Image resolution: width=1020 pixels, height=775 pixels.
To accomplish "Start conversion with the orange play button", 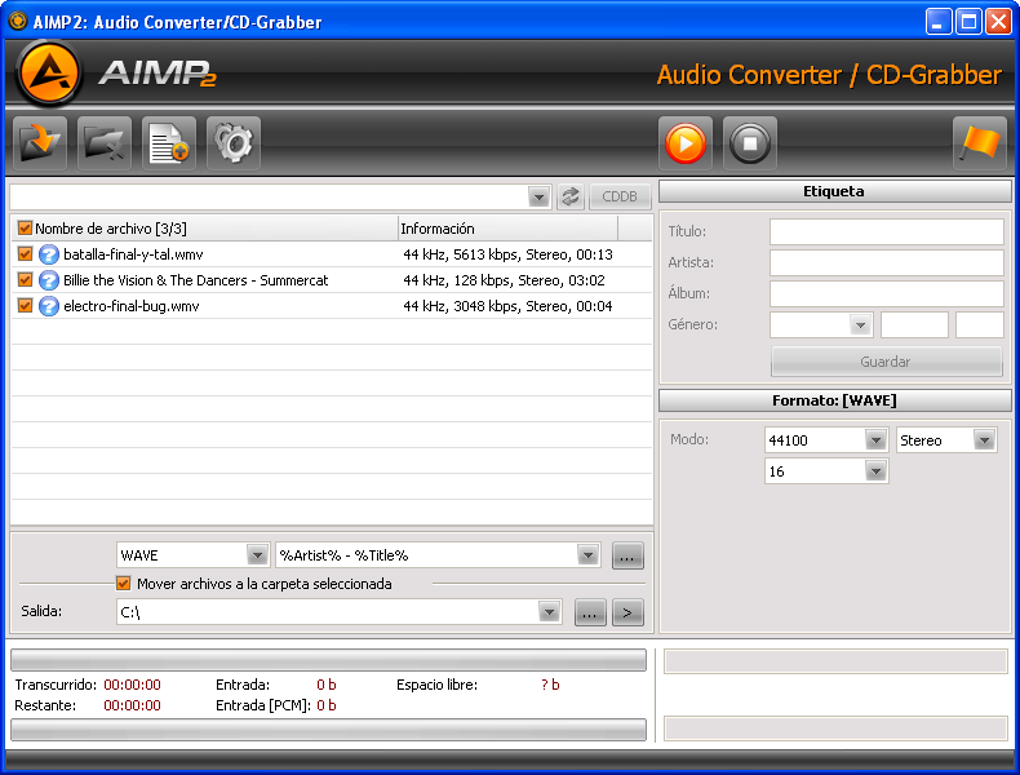I will (685, 143).
